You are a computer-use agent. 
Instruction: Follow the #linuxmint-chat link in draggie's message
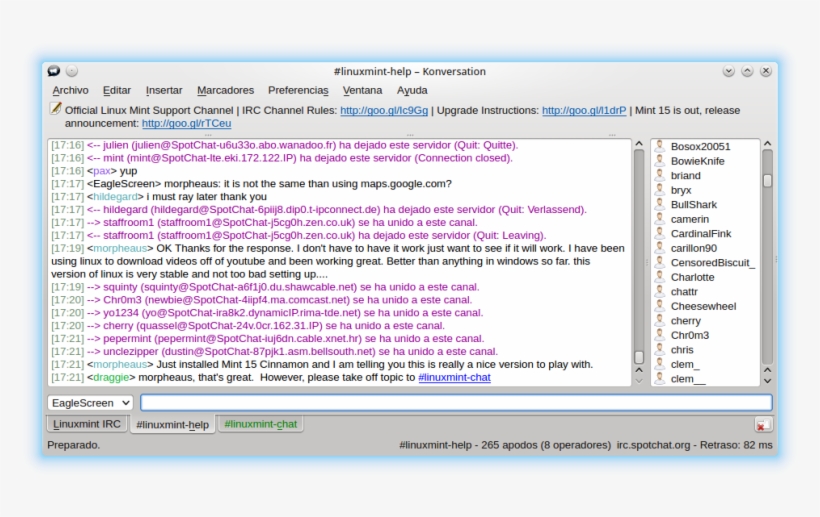click(x=454, y=377)
